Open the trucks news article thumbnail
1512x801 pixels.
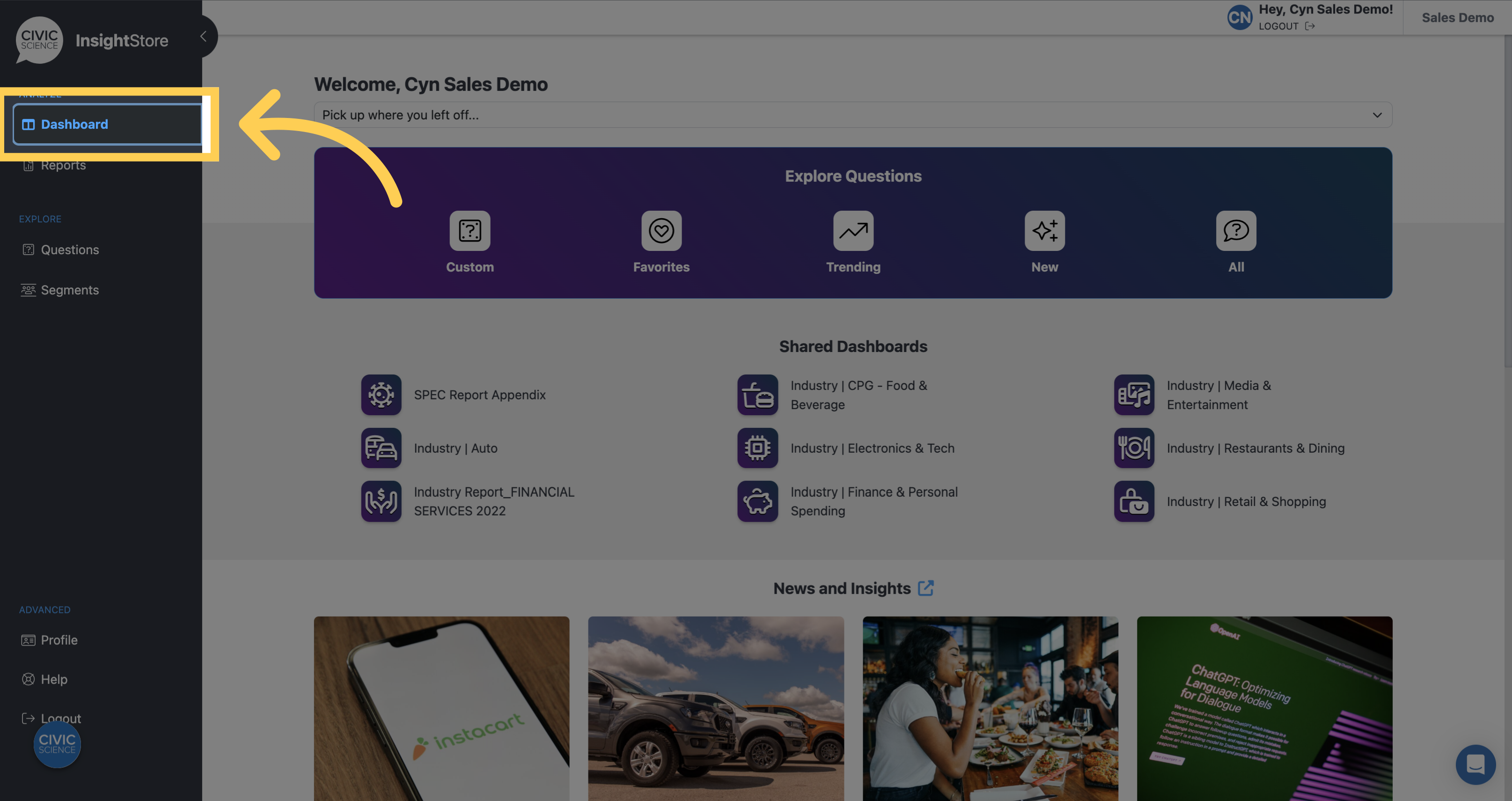coord(715,708)
